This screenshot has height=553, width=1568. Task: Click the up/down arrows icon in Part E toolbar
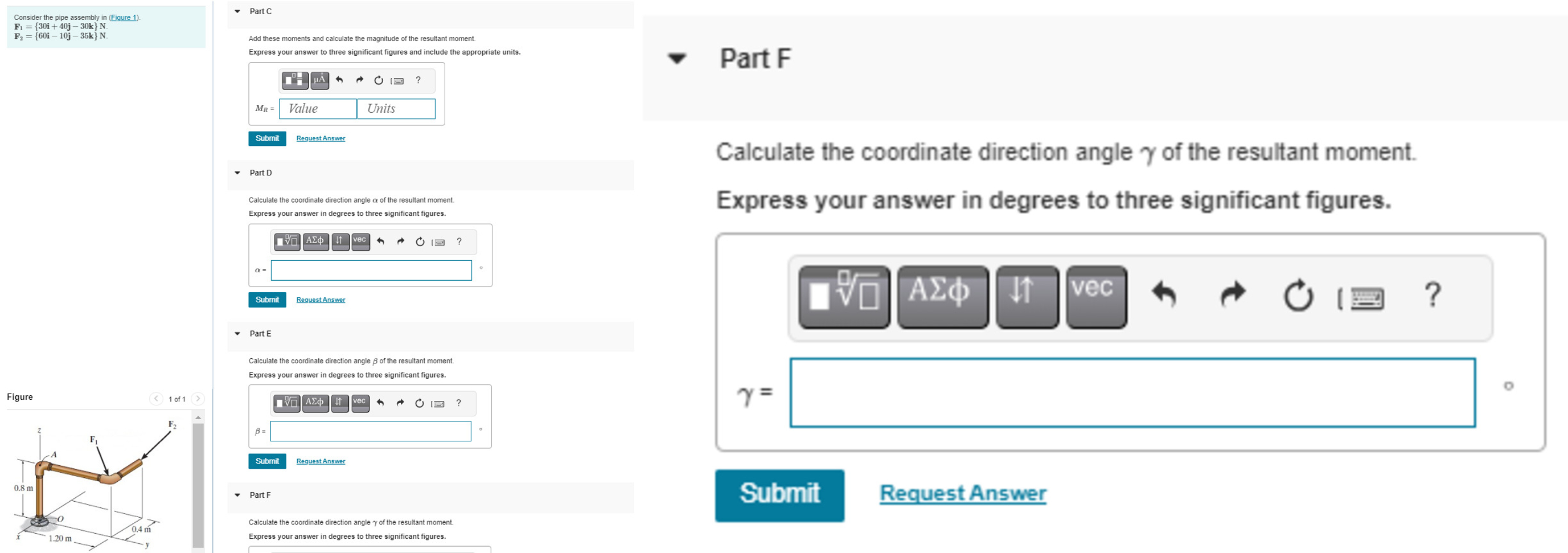[340, 403]
